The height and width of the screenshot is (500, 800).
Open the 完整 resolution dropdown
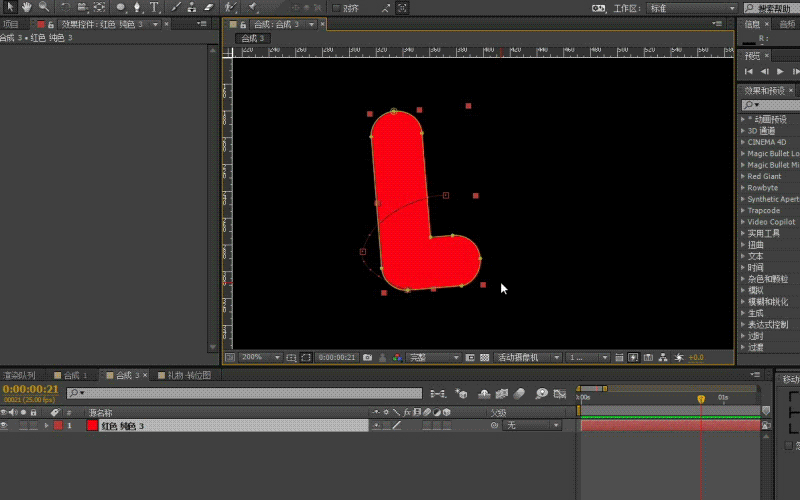(434, 357)
